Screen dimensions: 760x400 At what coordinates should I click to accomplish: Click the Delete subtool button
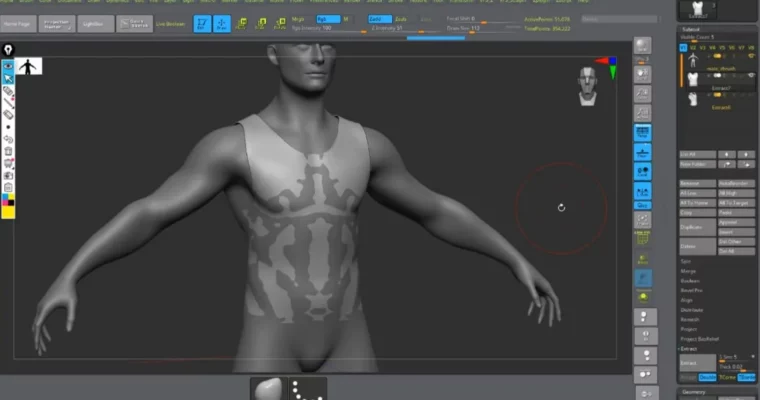pyautogui.click(x=697, y=246)
